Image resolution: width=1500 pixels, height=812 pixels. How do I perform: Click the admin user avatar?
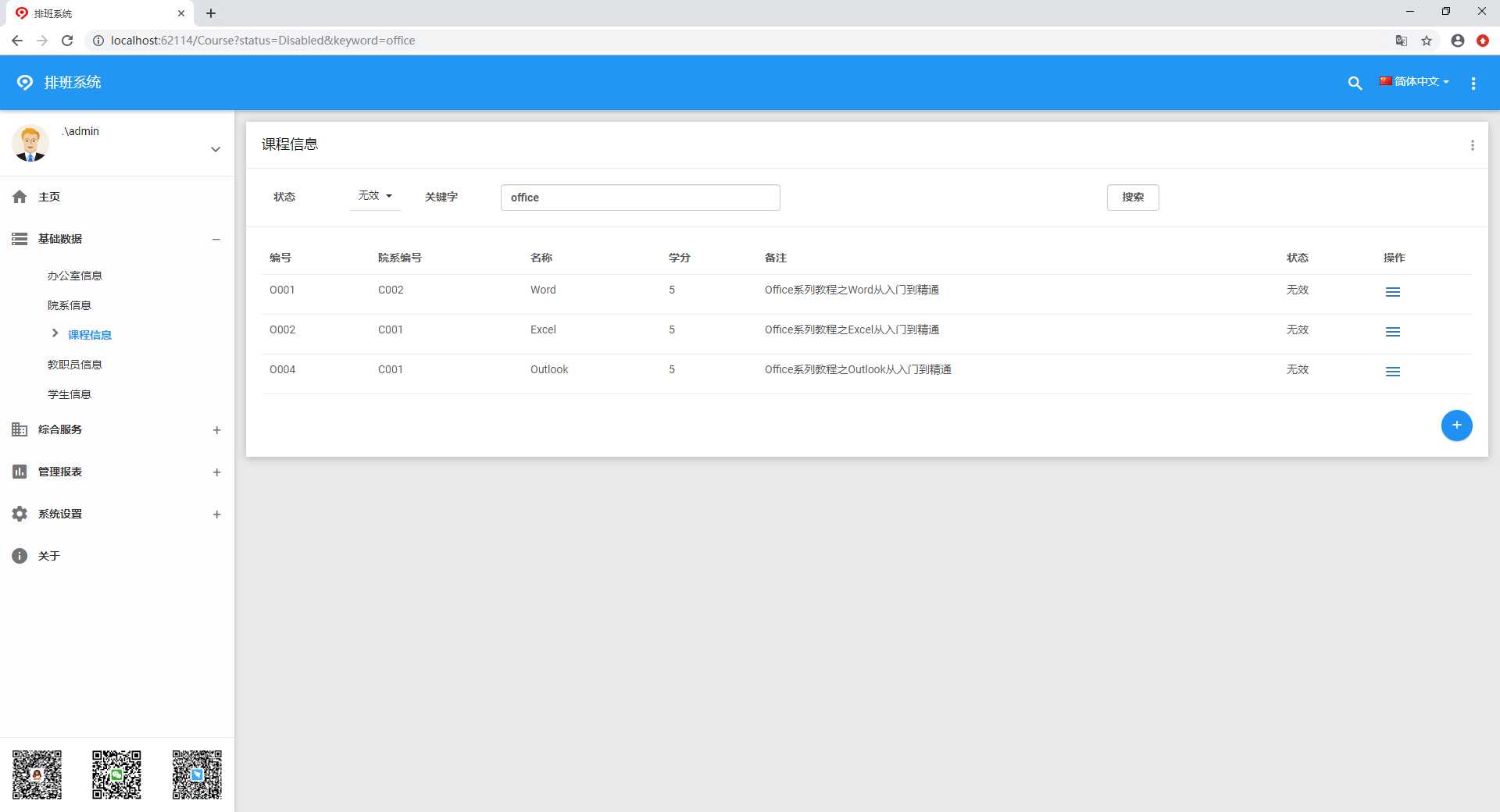pos(30,144)
